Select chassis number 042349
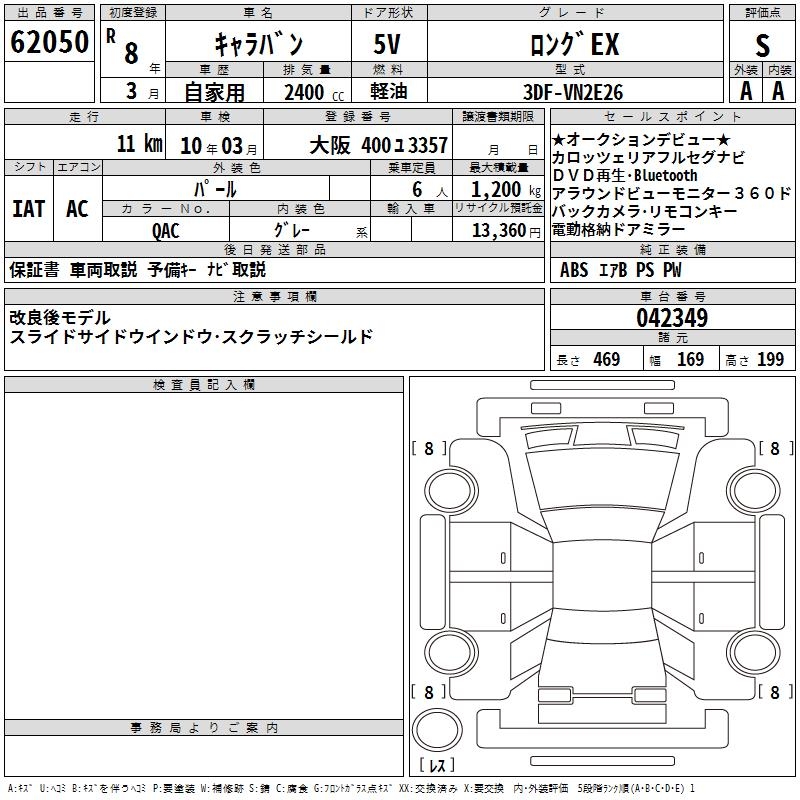The height and width of the screenshot is (800, 800). (x=672, y=318)
